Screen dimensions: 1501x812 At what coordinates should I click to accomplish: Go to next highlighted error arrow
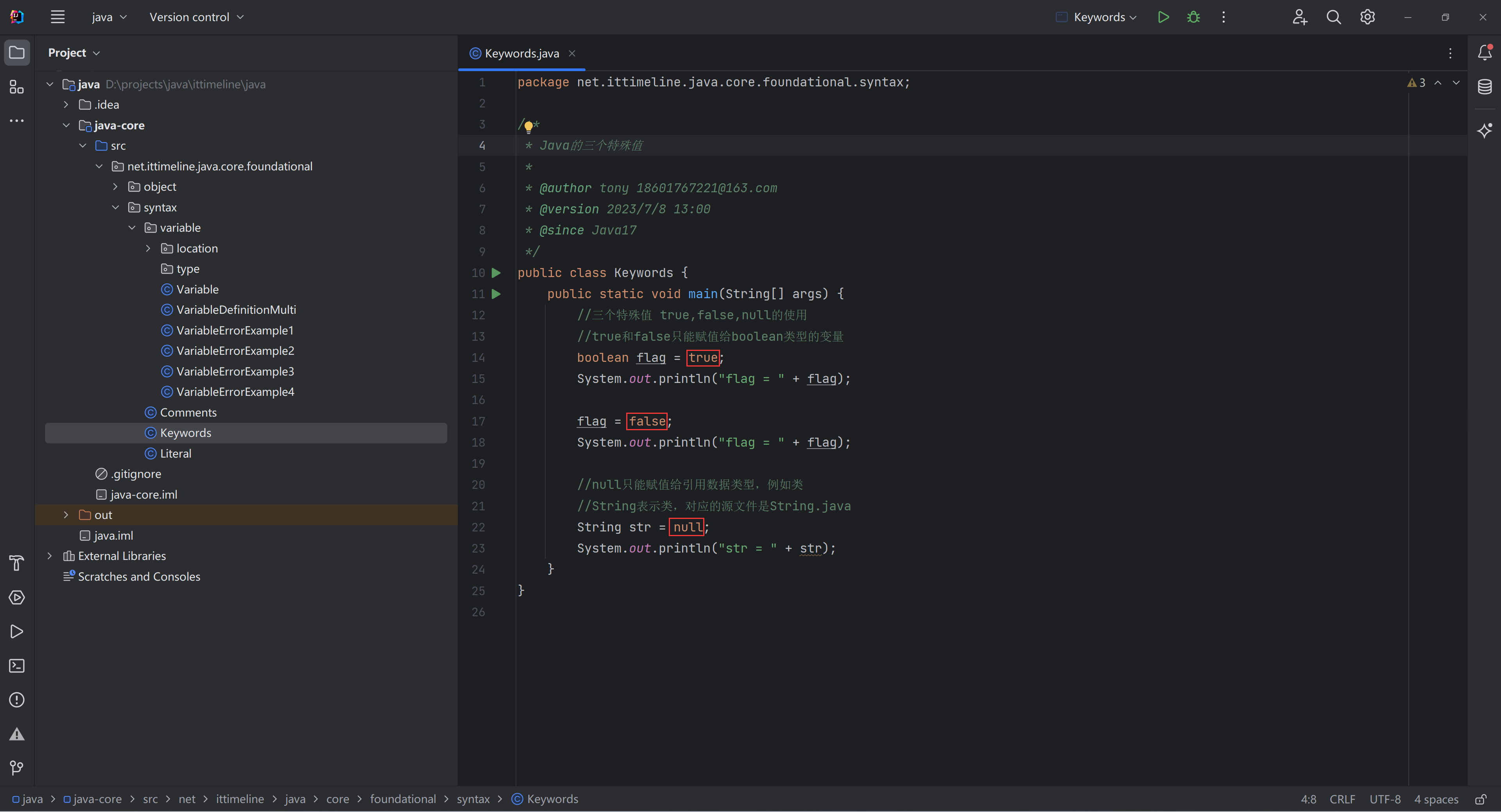[x=1456, y=83]
